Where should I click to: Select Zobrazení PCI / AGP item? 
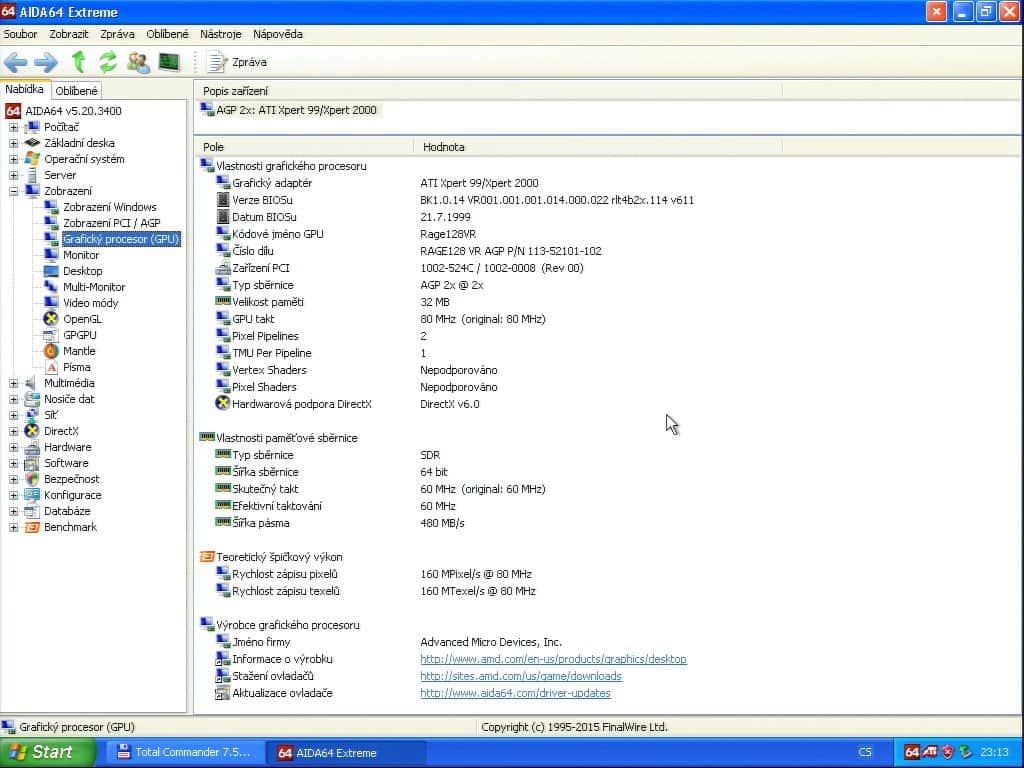pos(112,223)
